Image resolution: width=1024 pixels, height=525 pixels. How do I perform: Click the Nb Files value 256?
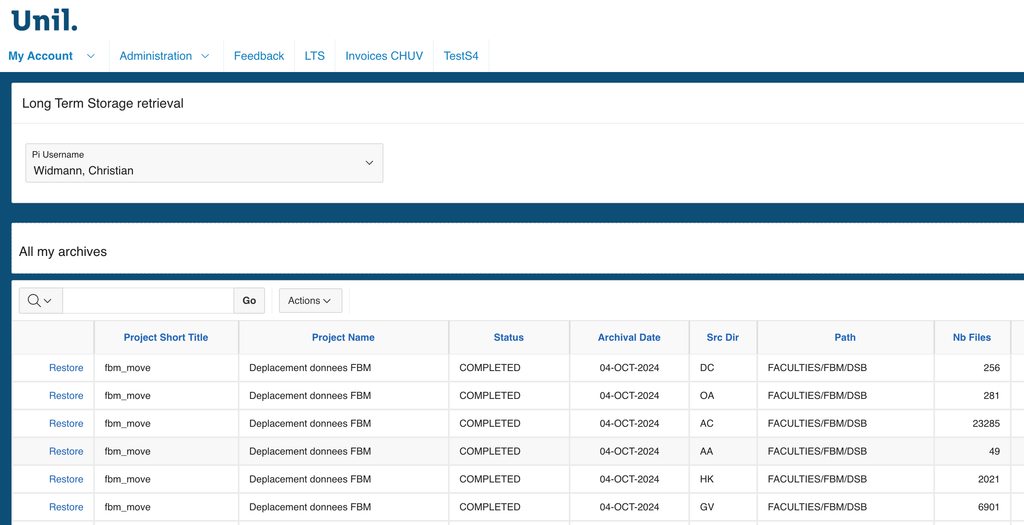coord(991,368)
